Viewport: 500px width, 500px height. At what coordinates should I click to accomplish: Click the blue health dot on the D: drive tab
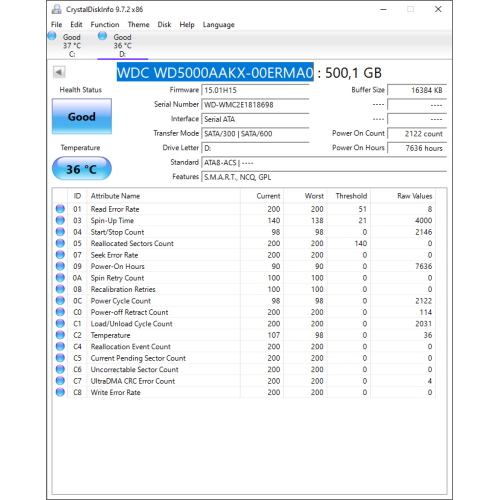pos(103,35)
